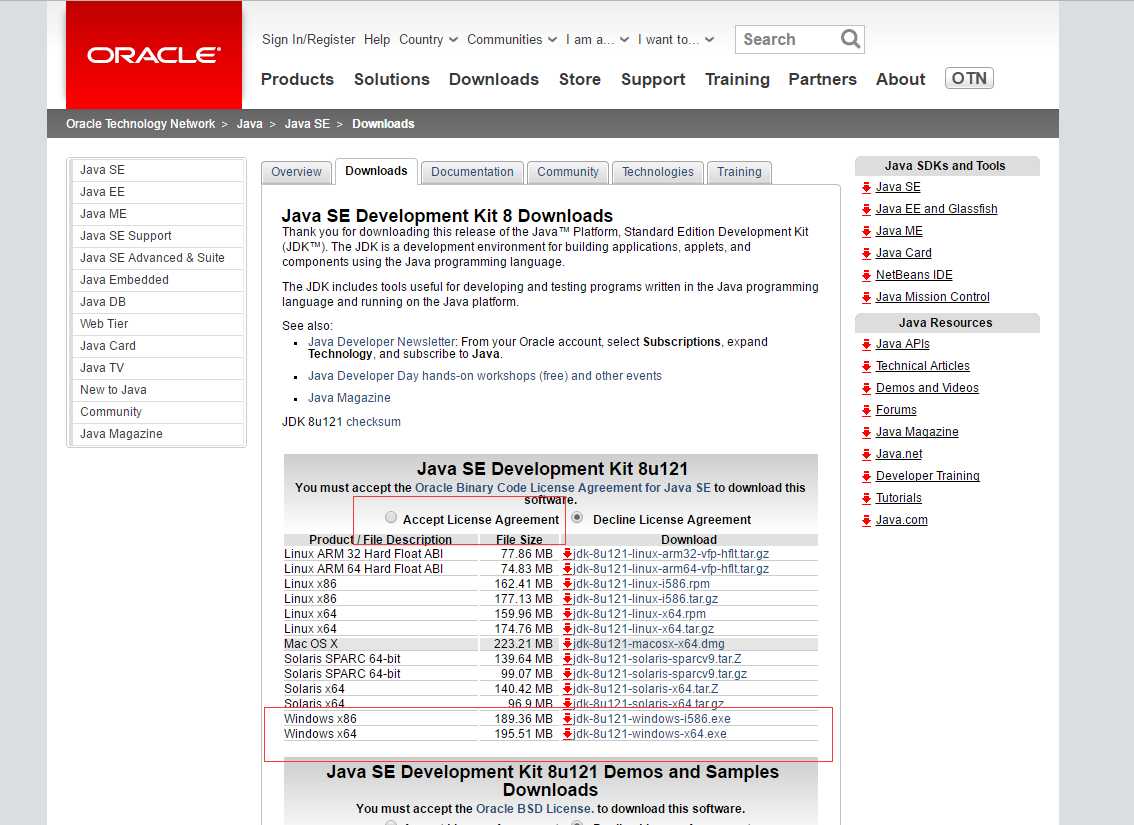Click download icon for jdk-8u121-windows-i586.exe

(568, 719)
